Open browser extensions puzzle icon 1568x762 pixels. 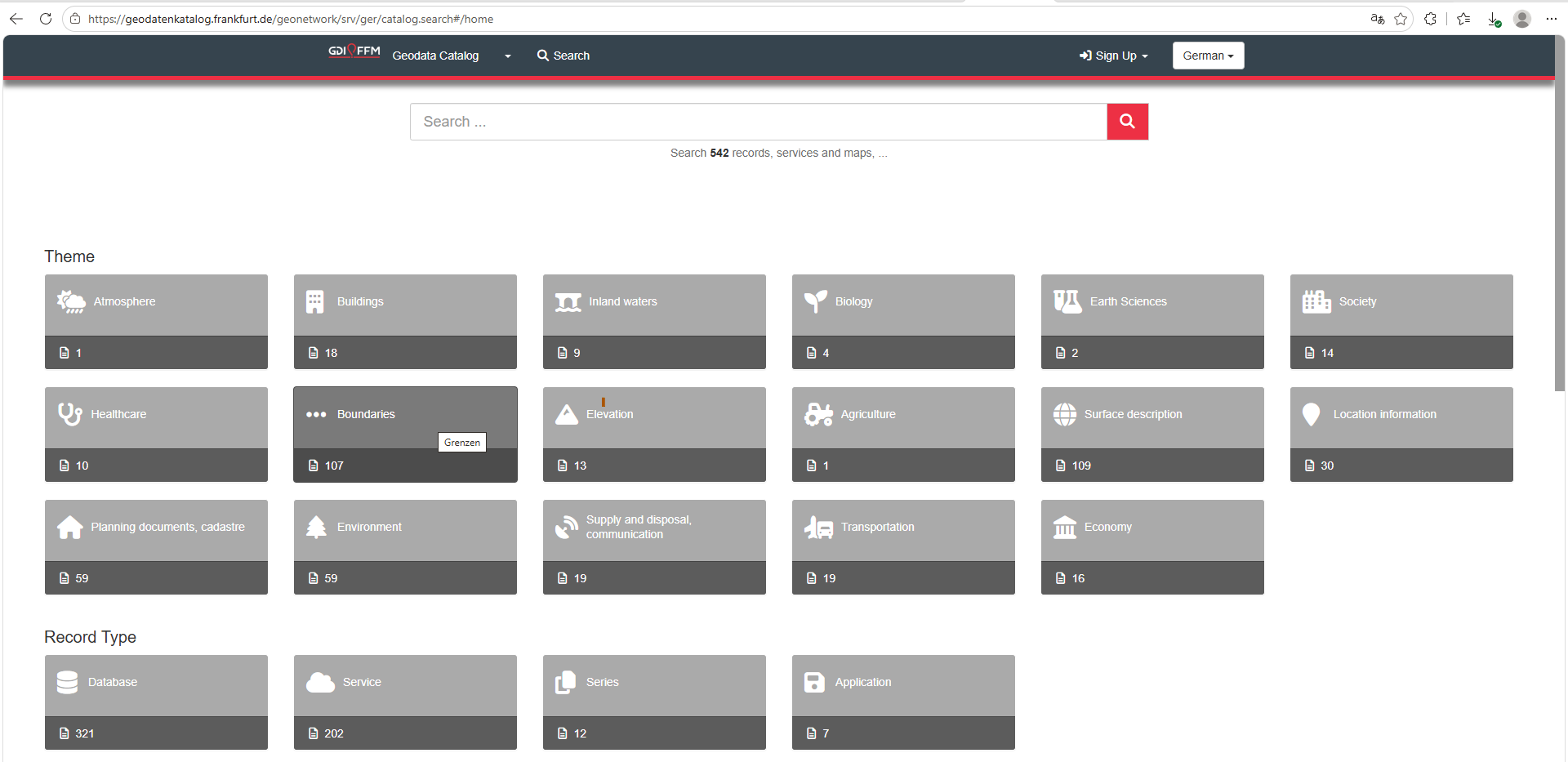tap(1430, 19)
